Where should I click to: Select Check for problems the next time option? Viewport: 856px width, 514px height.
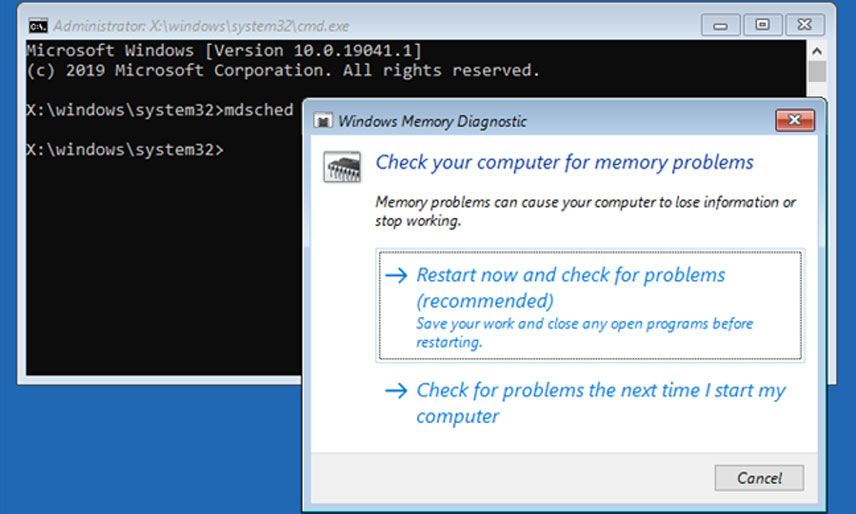pyautogui.click(x=590, y=403)
